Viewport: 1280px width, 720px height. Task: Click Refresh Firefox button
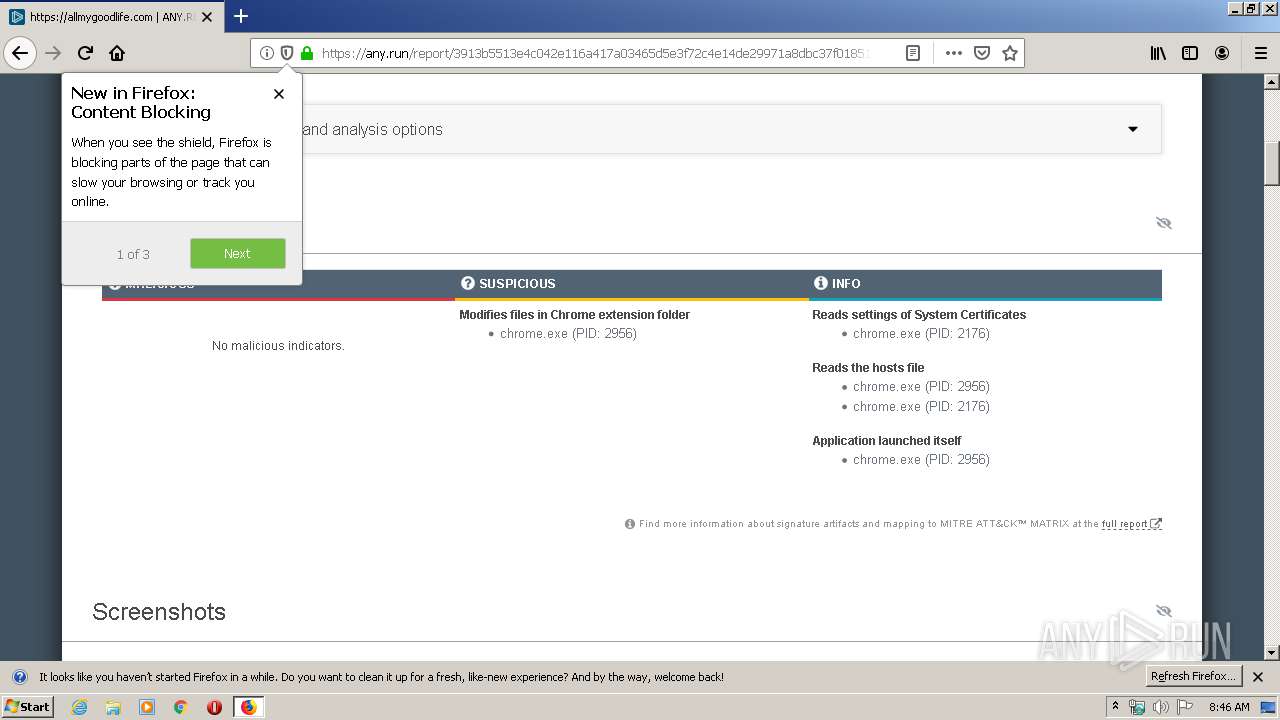pos(1194,677)
